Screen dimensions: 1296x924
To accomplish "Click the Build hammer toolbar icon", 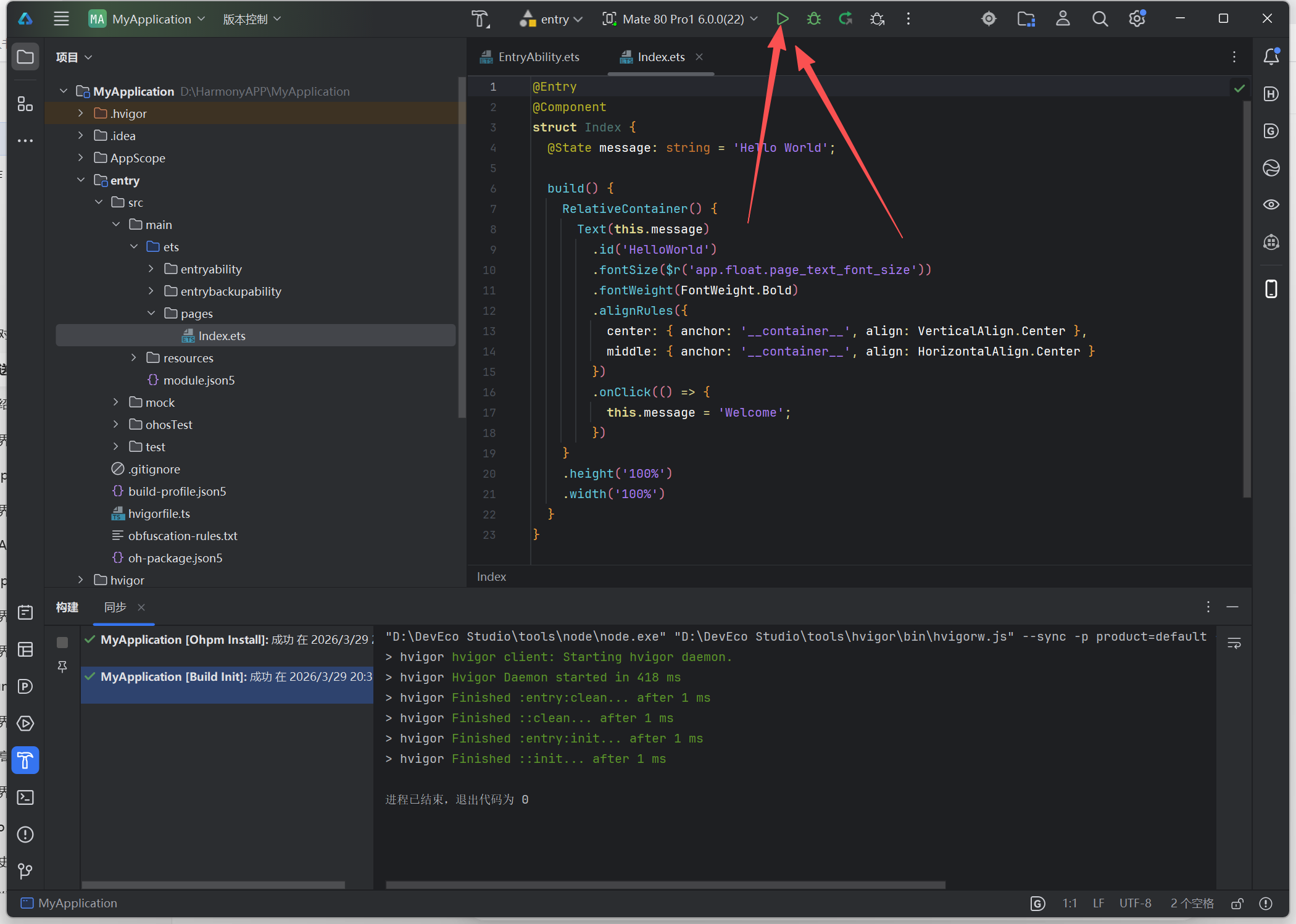I will (x=480, y=19).
